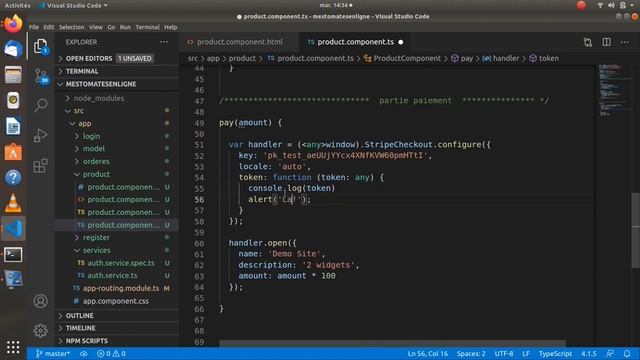Collapse the product folder

point(117,174)
